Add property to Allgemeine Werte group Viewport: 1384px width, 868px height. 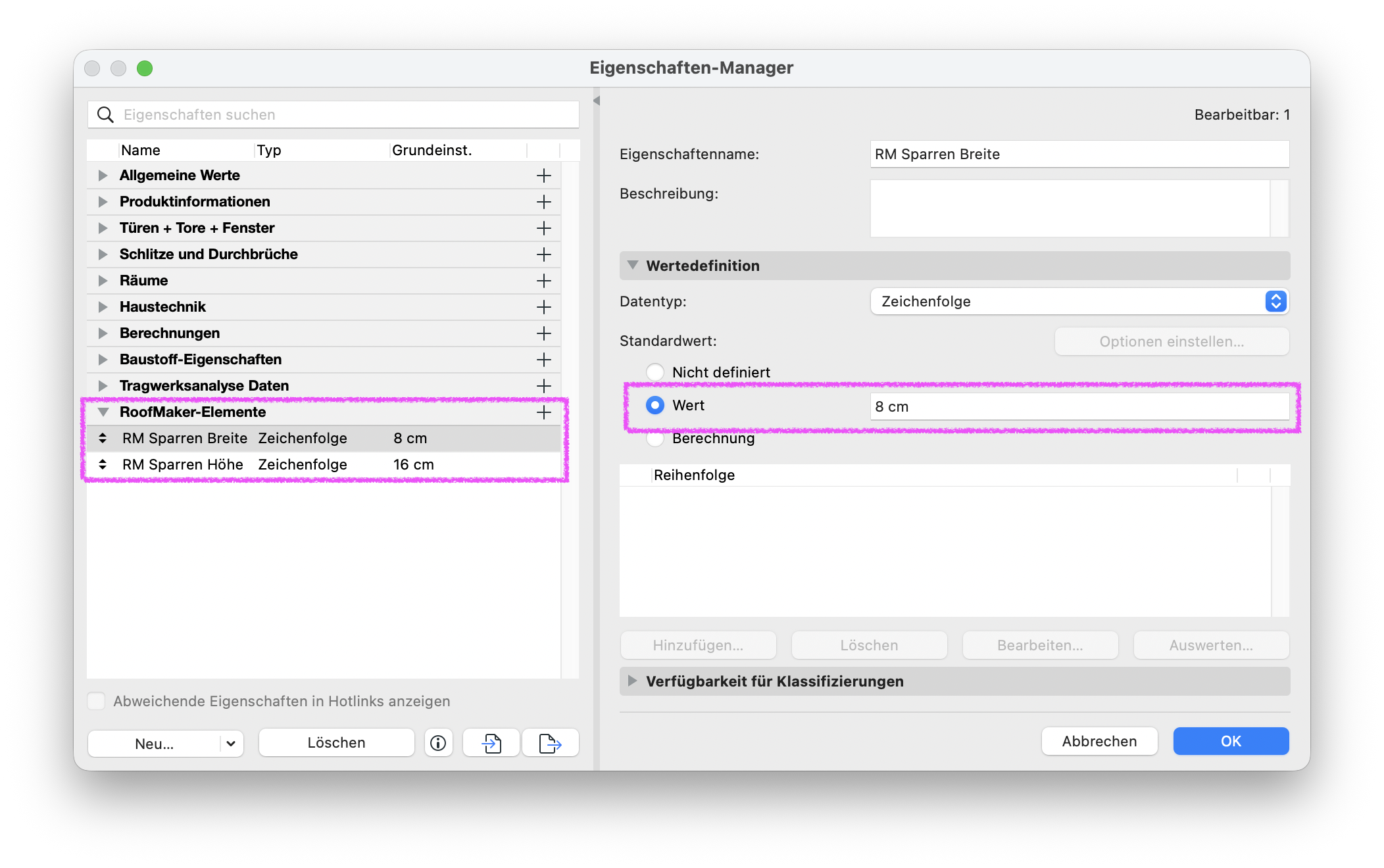click(543, 176)
